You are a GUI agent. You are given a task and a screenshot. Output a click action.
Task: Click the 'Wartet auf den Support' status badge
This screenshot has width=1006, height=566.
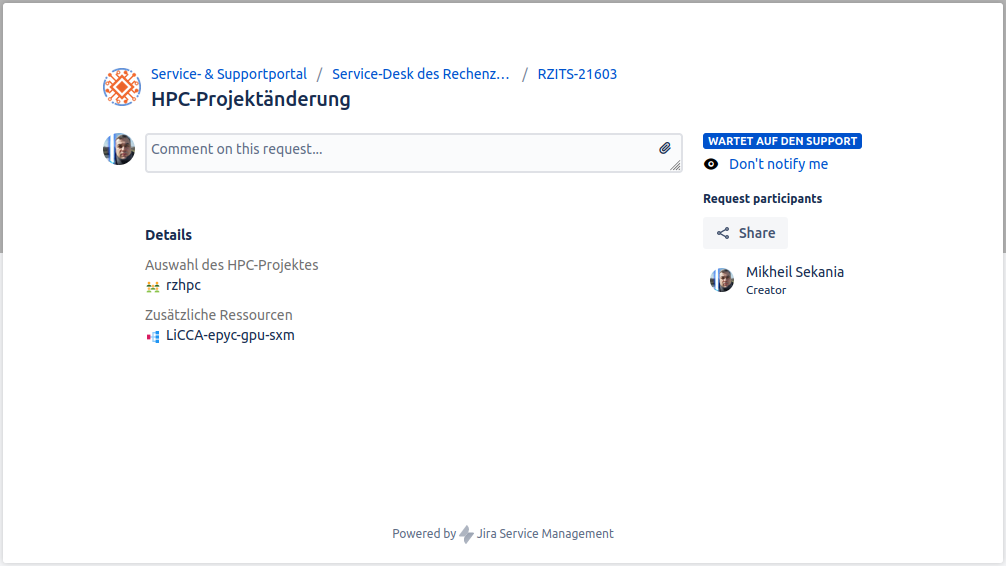(782, 141)
